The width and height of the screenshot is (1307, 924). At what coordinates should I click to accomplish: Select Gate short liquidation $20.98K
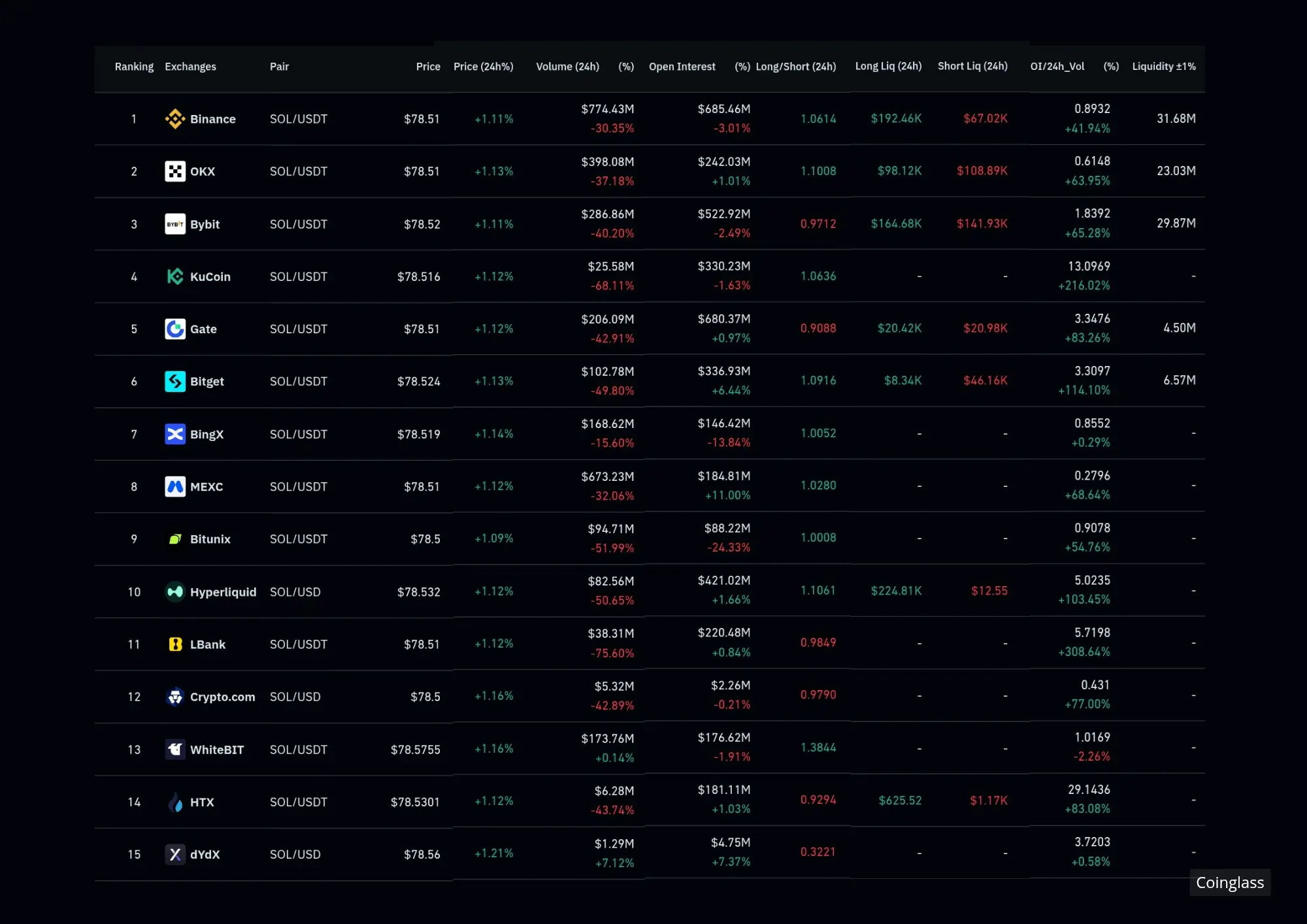(985, 328)
